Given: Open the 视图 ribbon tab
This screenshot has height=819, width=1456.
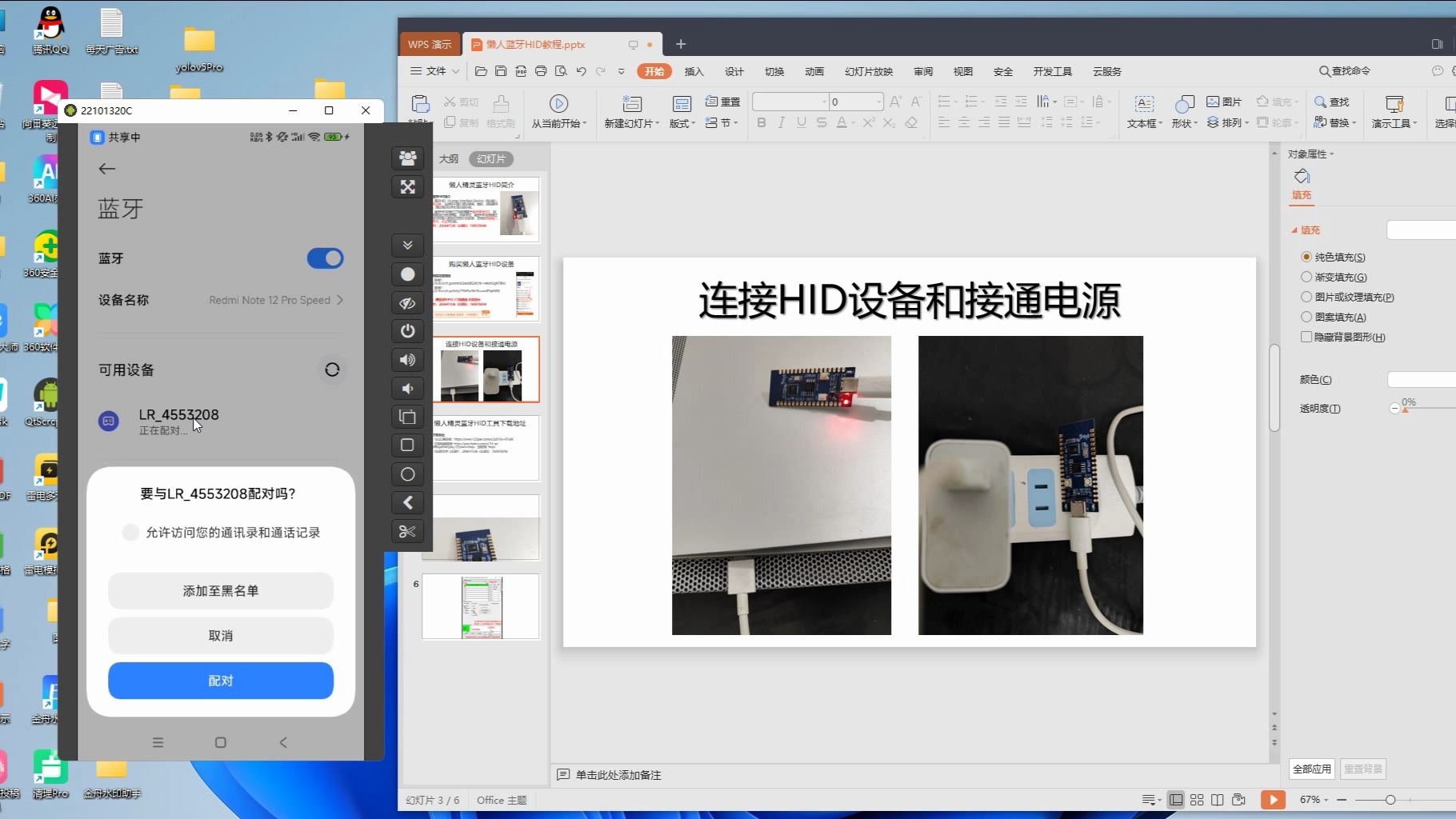Looking at the screenshot, I should tap(962, 71).
